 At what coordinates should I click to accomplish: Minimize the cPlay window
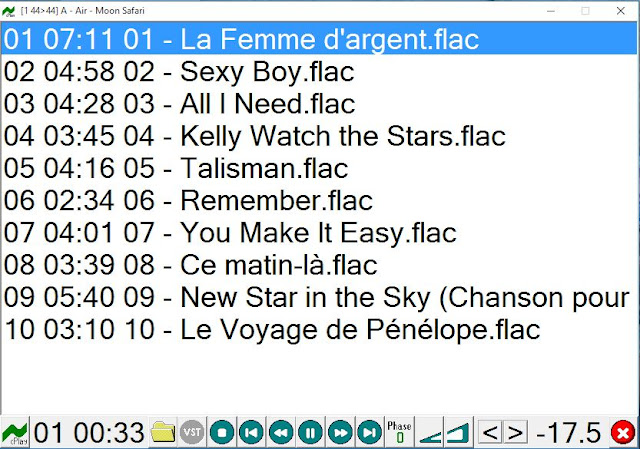(x=551, y=11)
